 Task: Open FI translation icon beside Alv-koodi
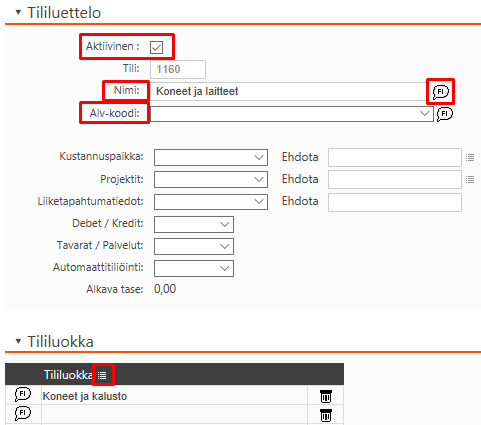coord(445,114)
